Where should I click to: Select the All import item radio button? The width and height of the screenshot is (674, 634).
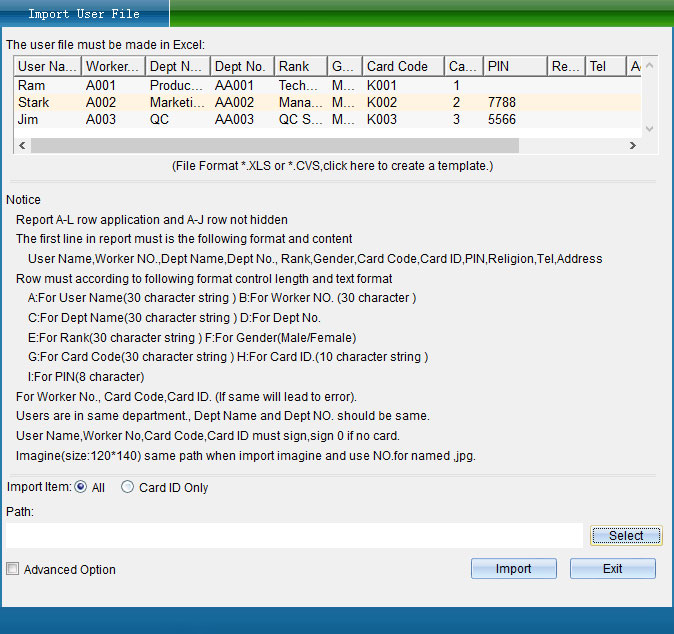point(82,488)
